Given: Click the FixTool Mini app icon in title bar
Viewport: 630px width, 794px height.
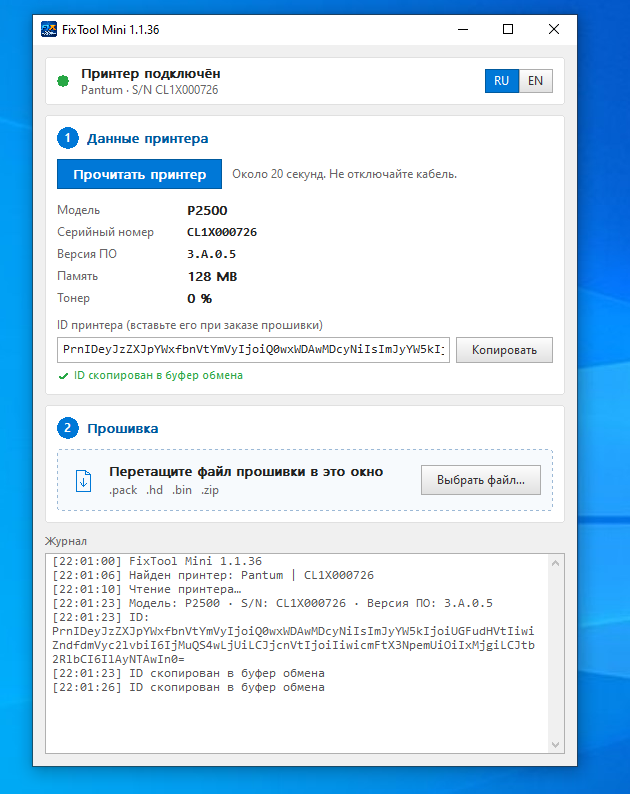Looking at the screenshot, I should [x=49, y=29].
